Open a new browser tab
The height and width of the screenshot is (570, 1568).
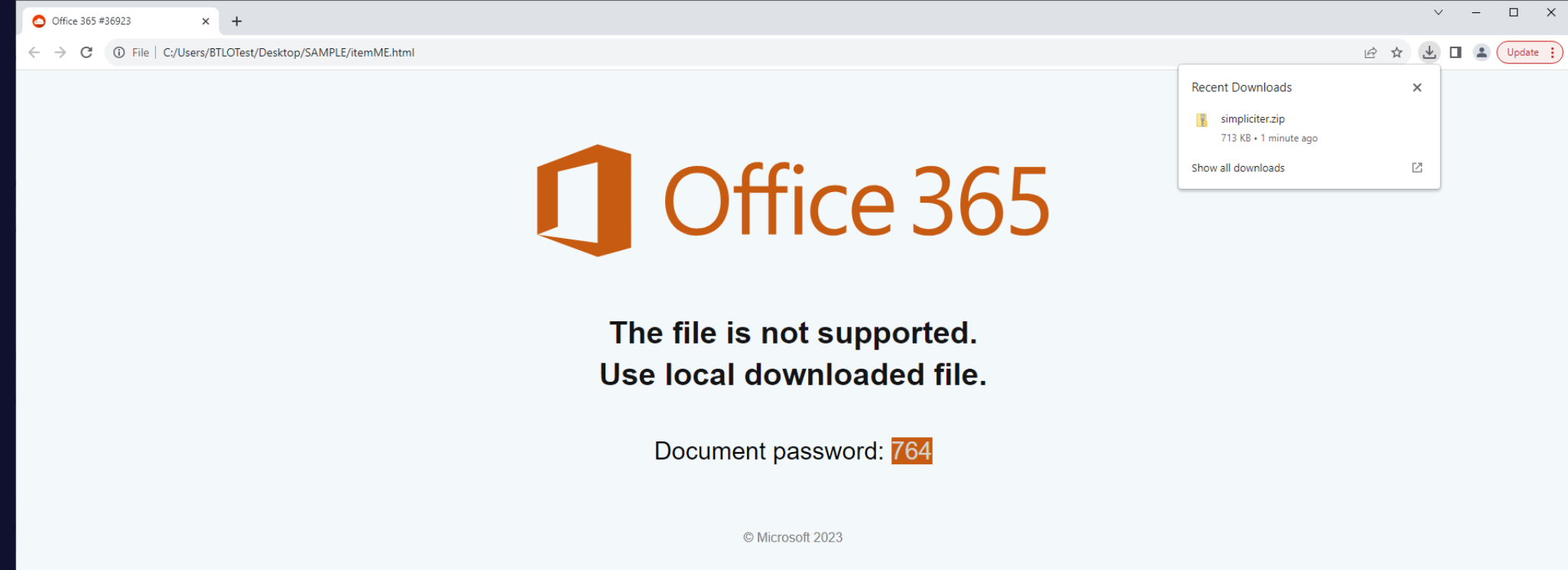(237, 21)
